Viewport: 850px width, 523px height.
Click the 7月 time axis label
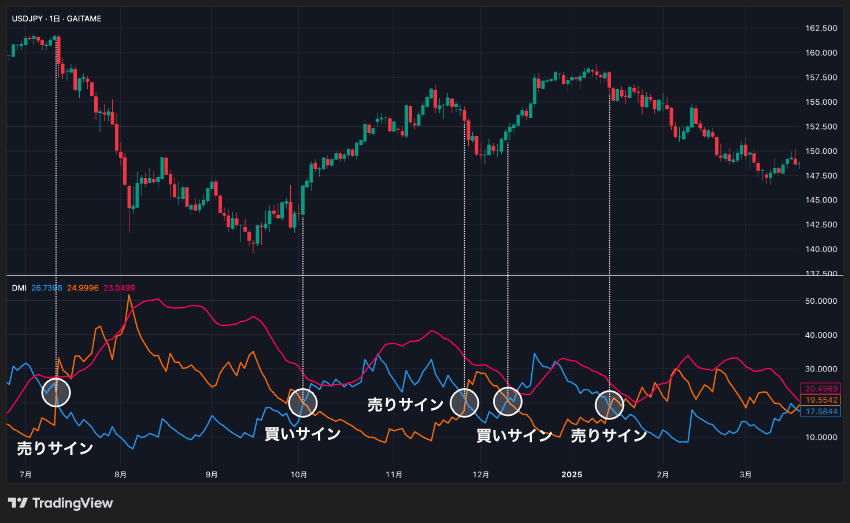[x=25, y=475]
